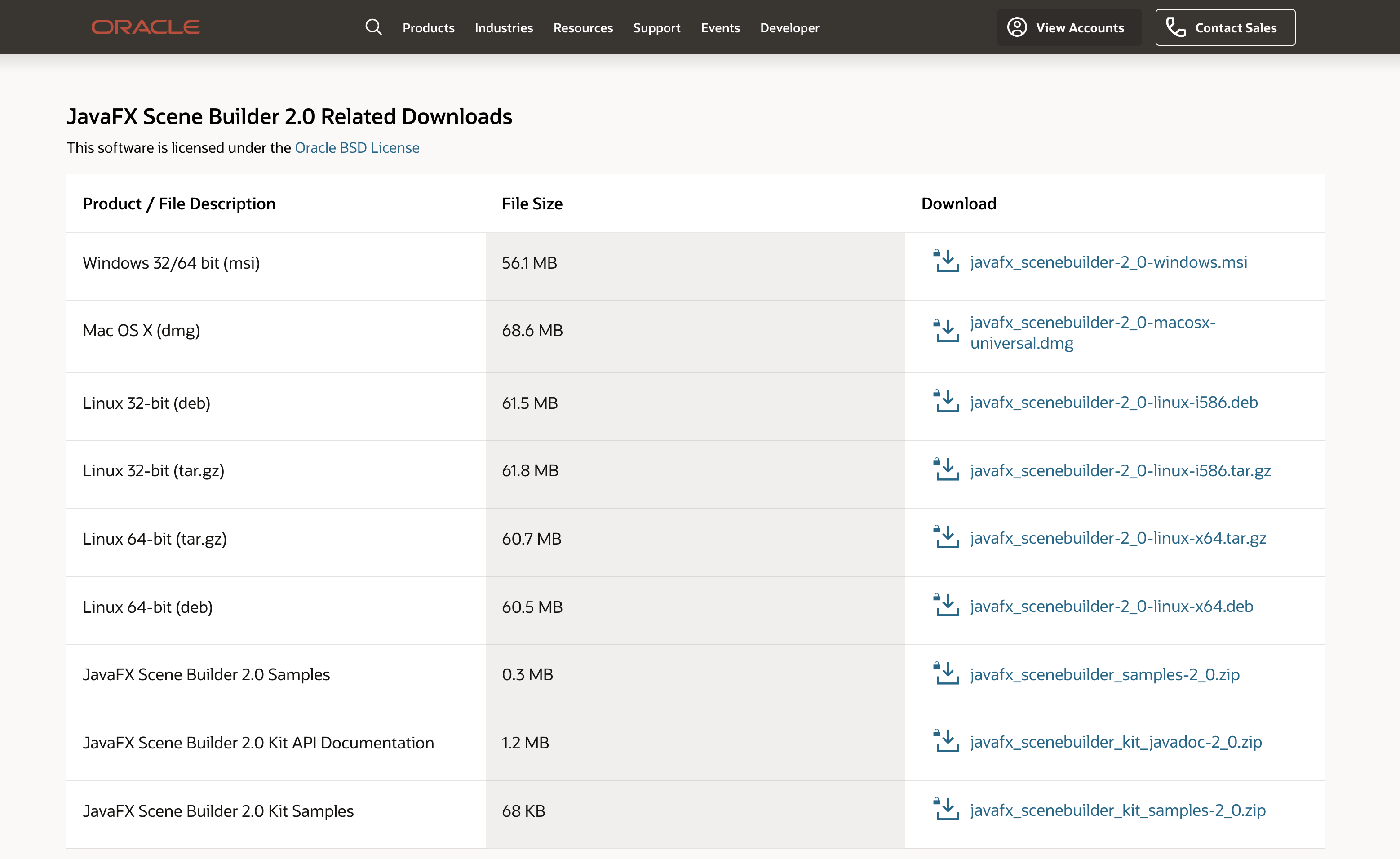Click the download icon for the linux-i586.deb row
Screen dimensions: 1400x859
[947, 402]
